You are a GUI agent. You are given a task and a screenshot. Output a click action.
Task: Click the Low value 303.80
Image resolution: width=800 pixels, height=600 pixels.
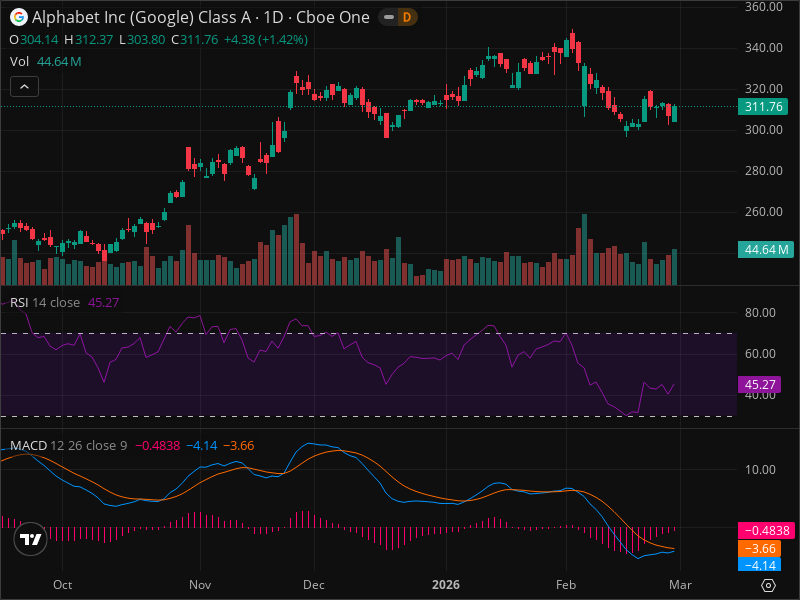pos(146,40)
